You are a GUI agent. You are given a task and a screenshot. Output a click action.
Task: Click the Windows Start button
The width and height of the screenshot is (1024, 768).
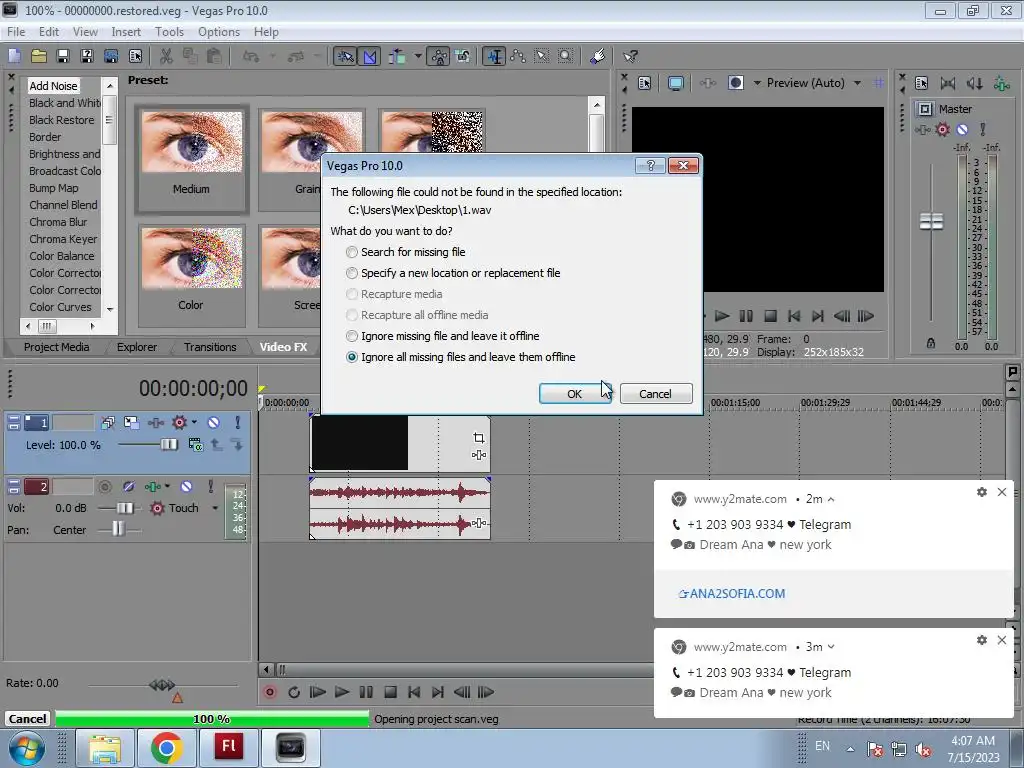tap(26, 748)
